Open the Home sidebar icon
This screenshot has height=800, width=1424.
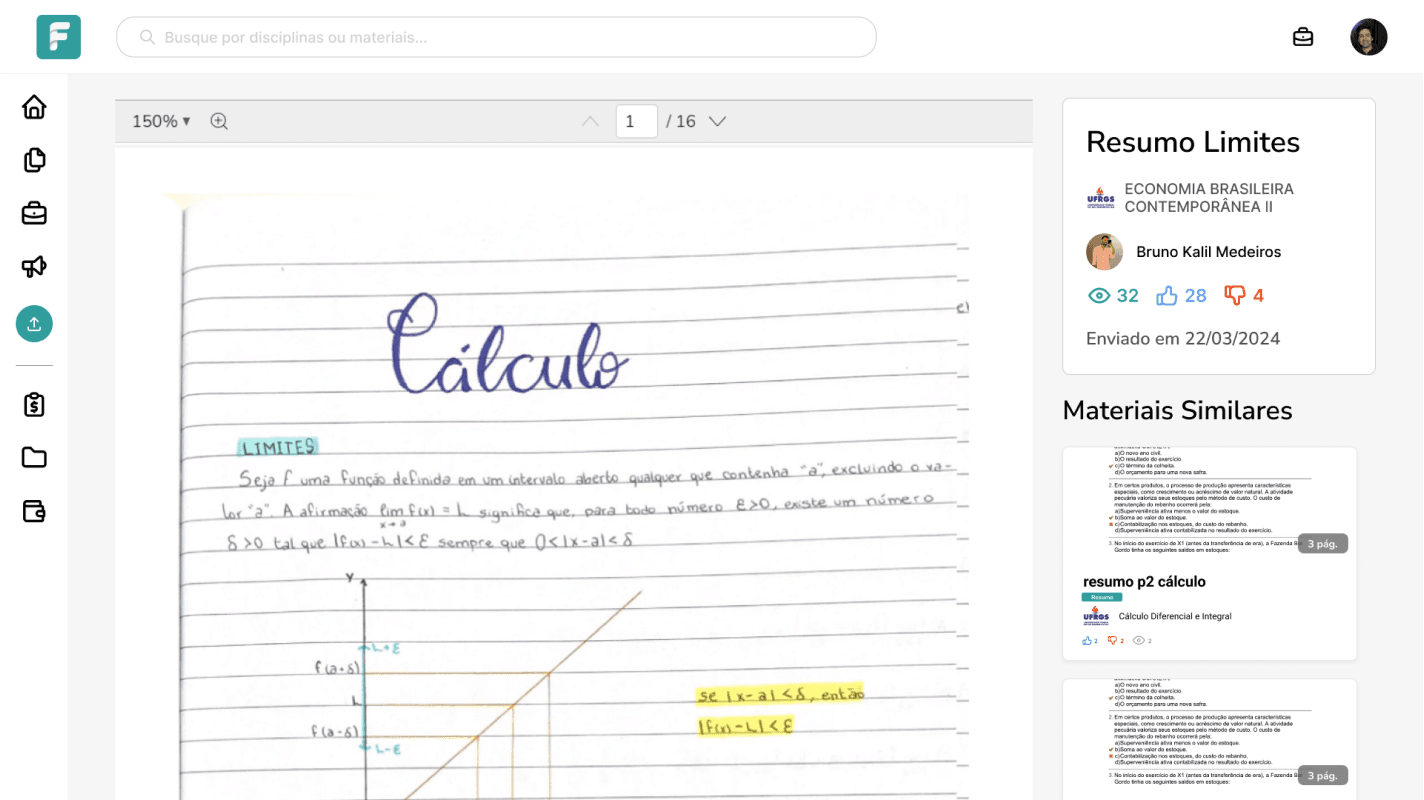tap(34, 107)
